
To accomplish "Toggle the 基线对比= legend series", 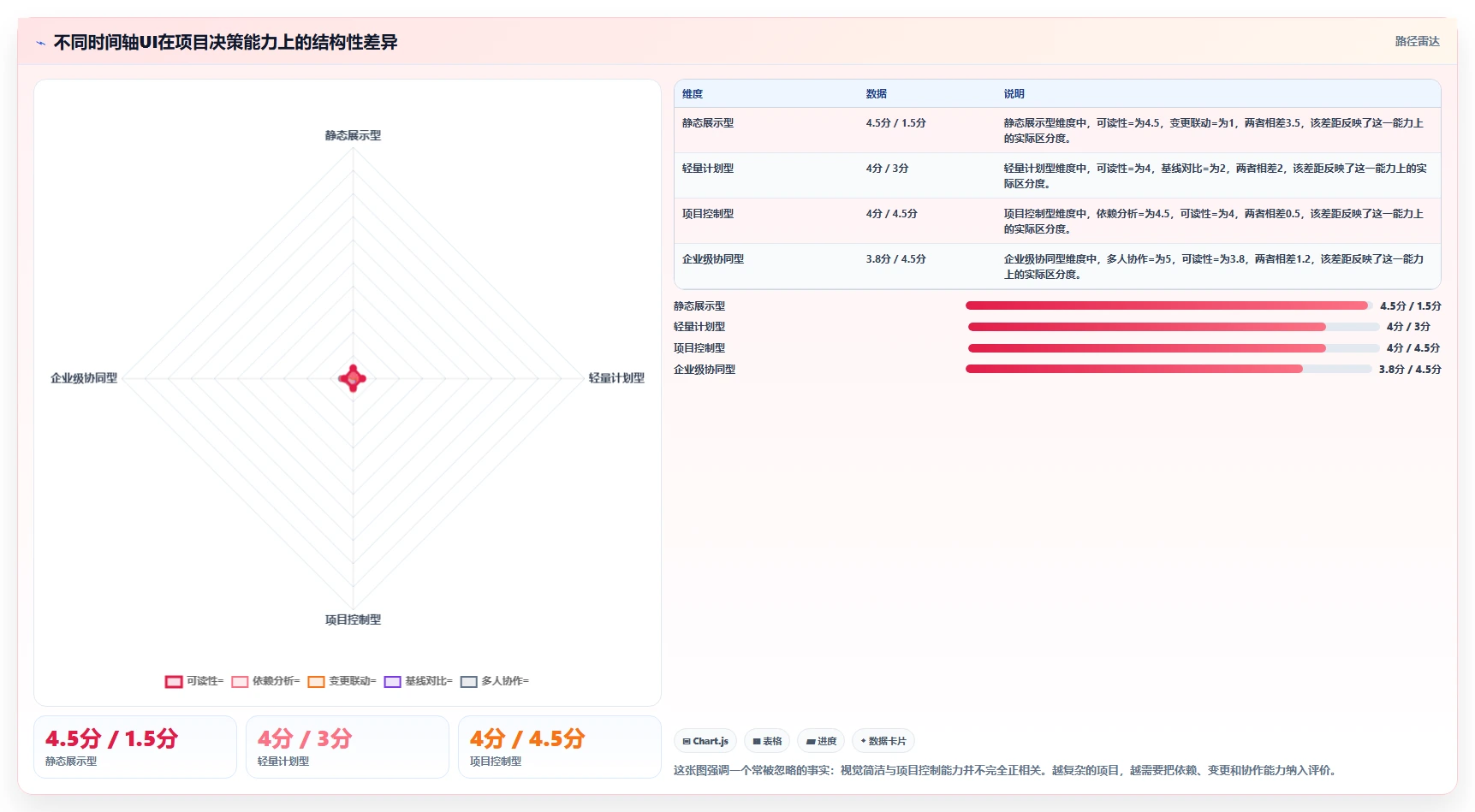I will pyautogui.click(x=419, y=681).
